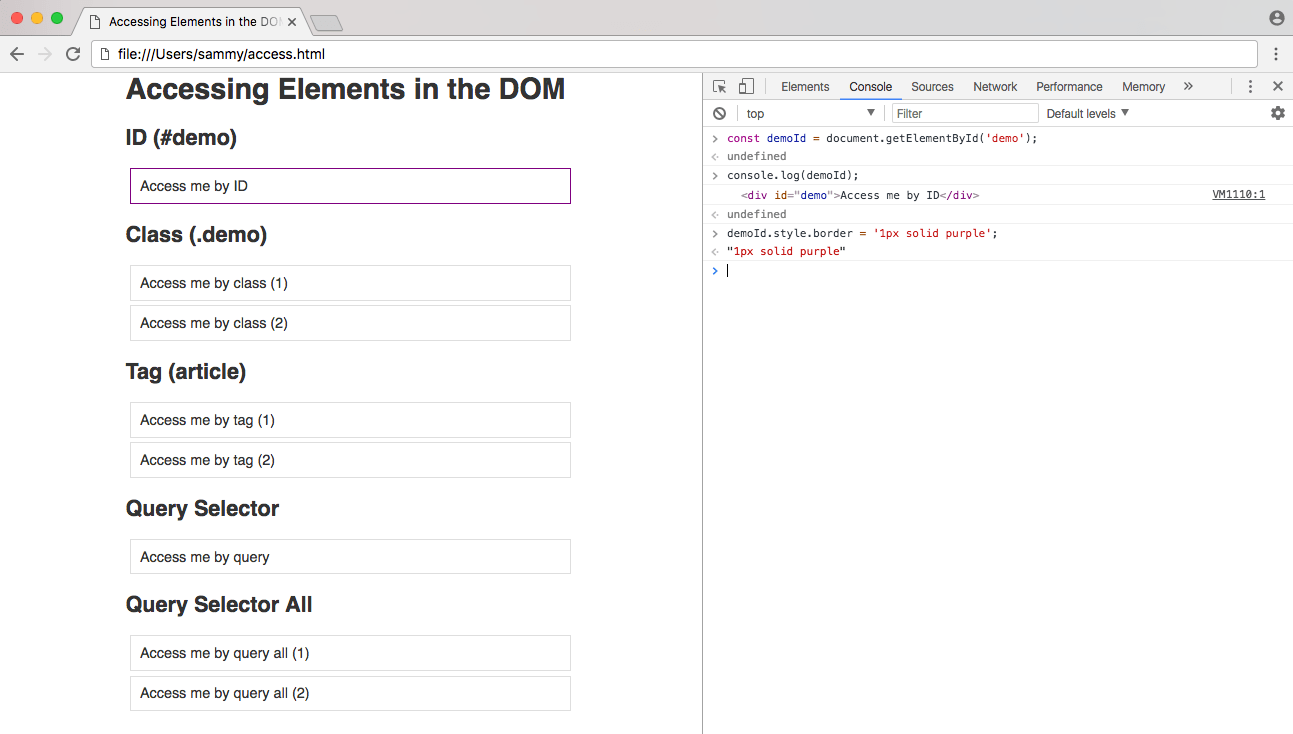Open Chrome's three-dot menu
The height and width of the screenshot is (734, 1293).
coord(1276,54)
